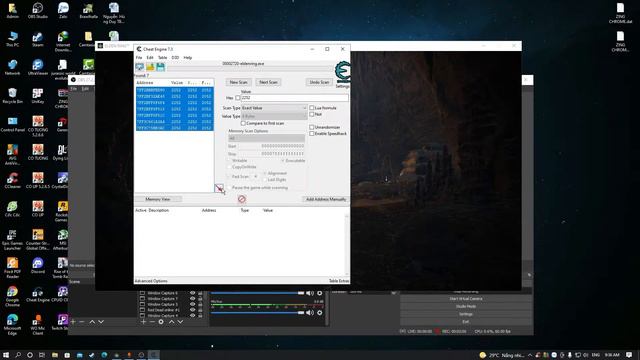Open Mic/Aux audio settings gear in OBS

(320, 313)
